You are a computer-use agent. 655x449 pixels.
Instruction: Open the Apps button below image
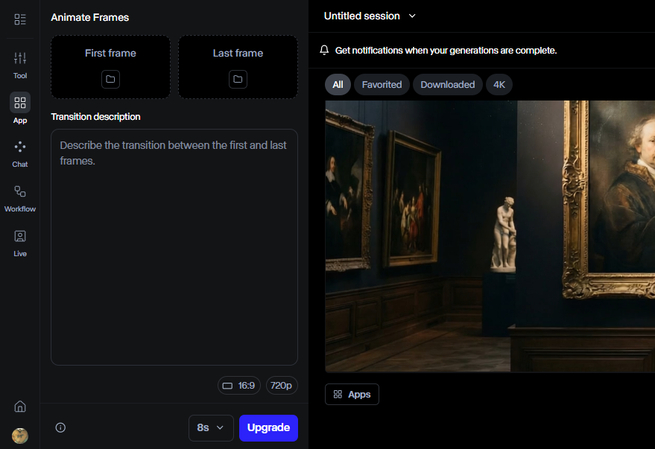351,394
